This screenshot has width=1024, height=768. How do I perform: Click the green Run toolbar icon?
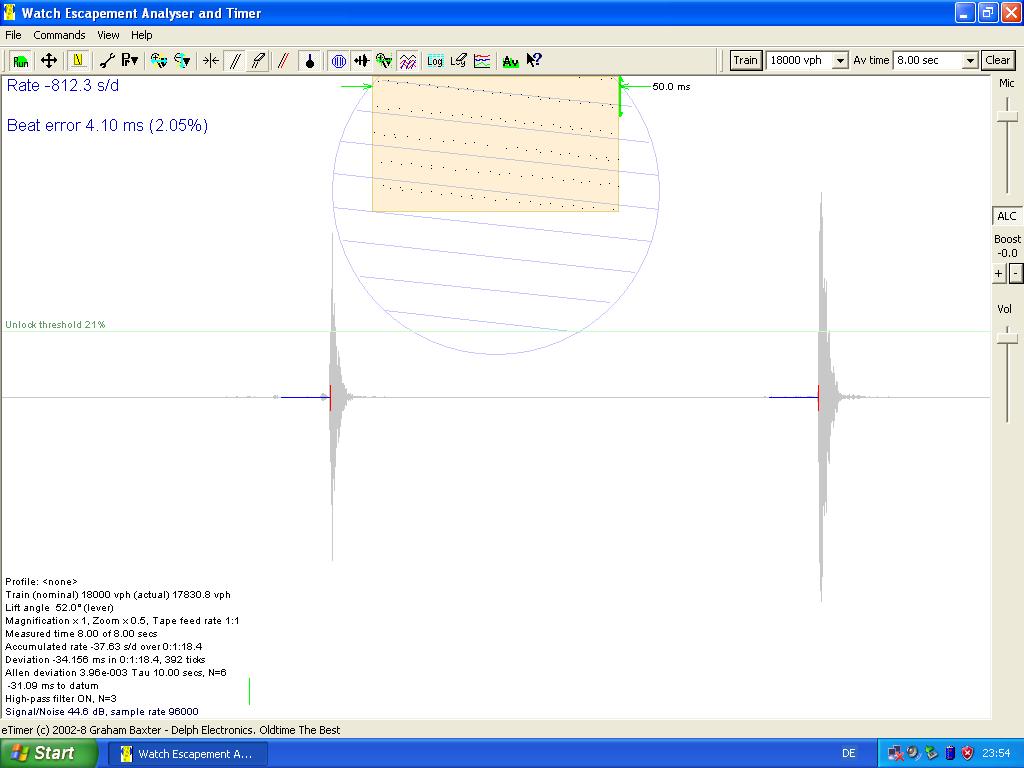coord(20,61)
